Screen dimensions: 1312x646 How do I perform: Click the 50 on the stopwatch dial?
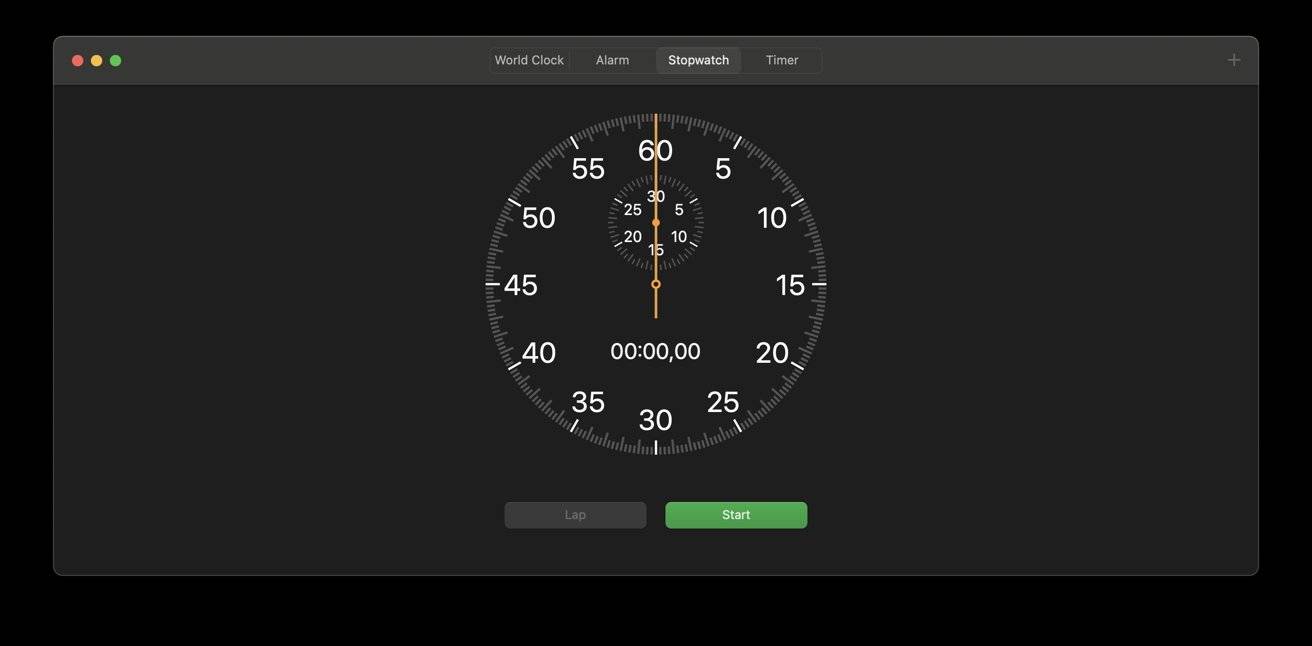(539, 218)
